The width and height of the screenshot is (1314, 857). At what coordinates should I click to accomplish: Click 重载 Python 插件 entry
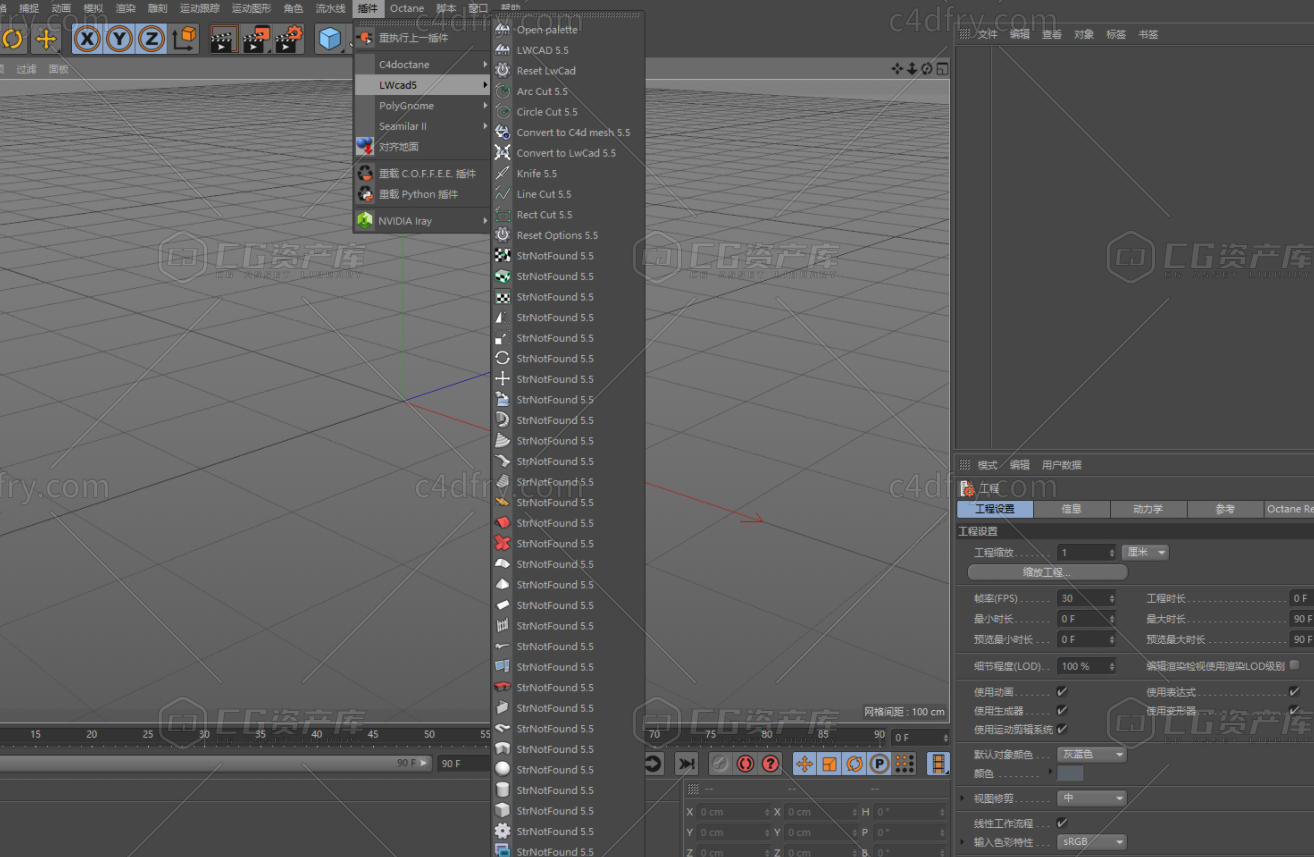tap(422, 194)
